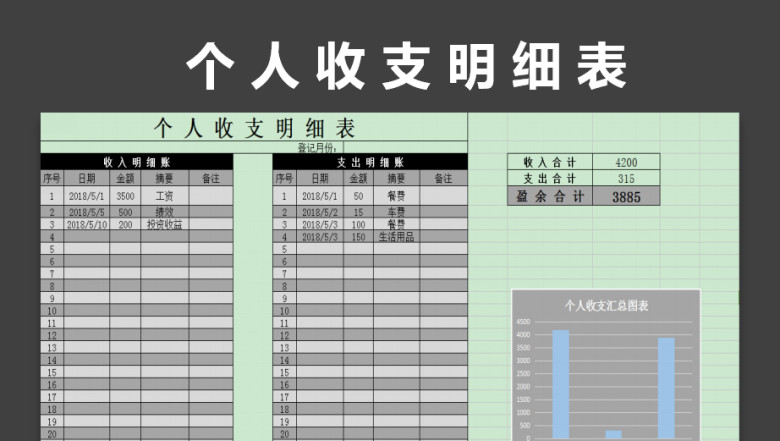780x441 pixels.
Task: Click income date cell 2018/5/10
Action: (87, 224)
